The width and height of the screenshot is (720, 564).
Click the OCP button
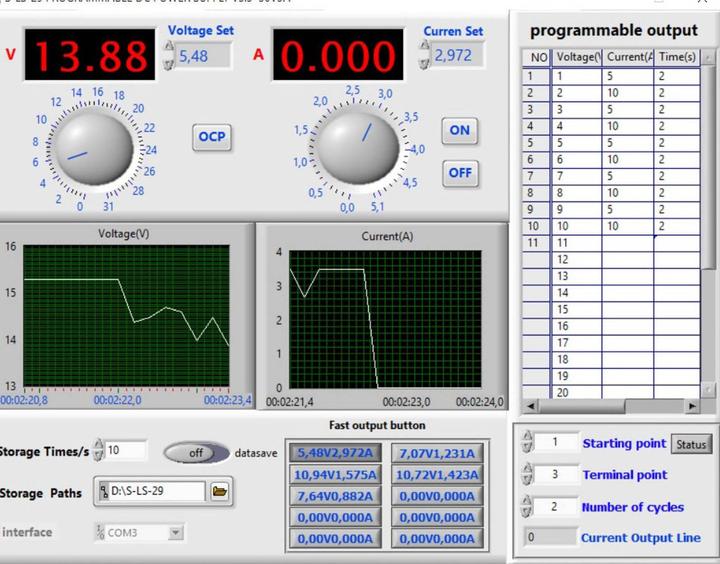click(x=212, y=137)
